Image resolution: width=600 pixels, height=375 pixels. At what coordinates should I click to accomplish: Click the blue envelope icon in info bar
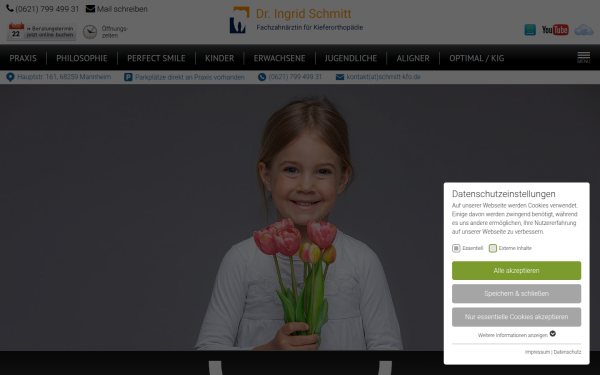coord(340,77)
